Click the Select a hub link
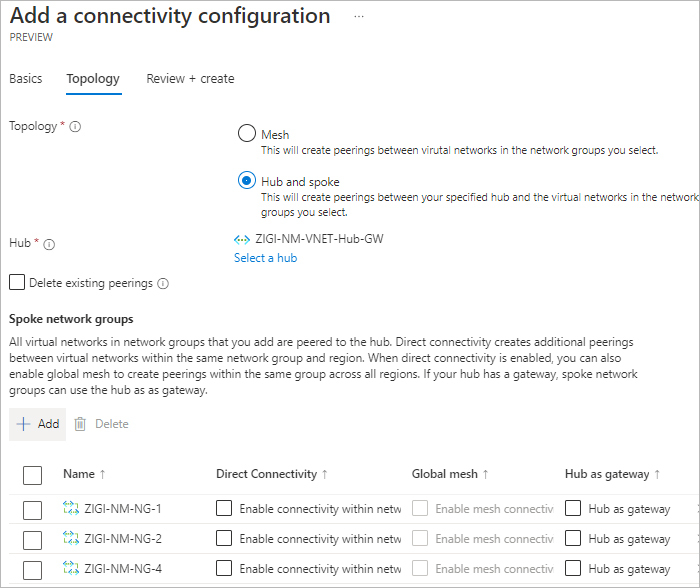 [x=266, y=258]
